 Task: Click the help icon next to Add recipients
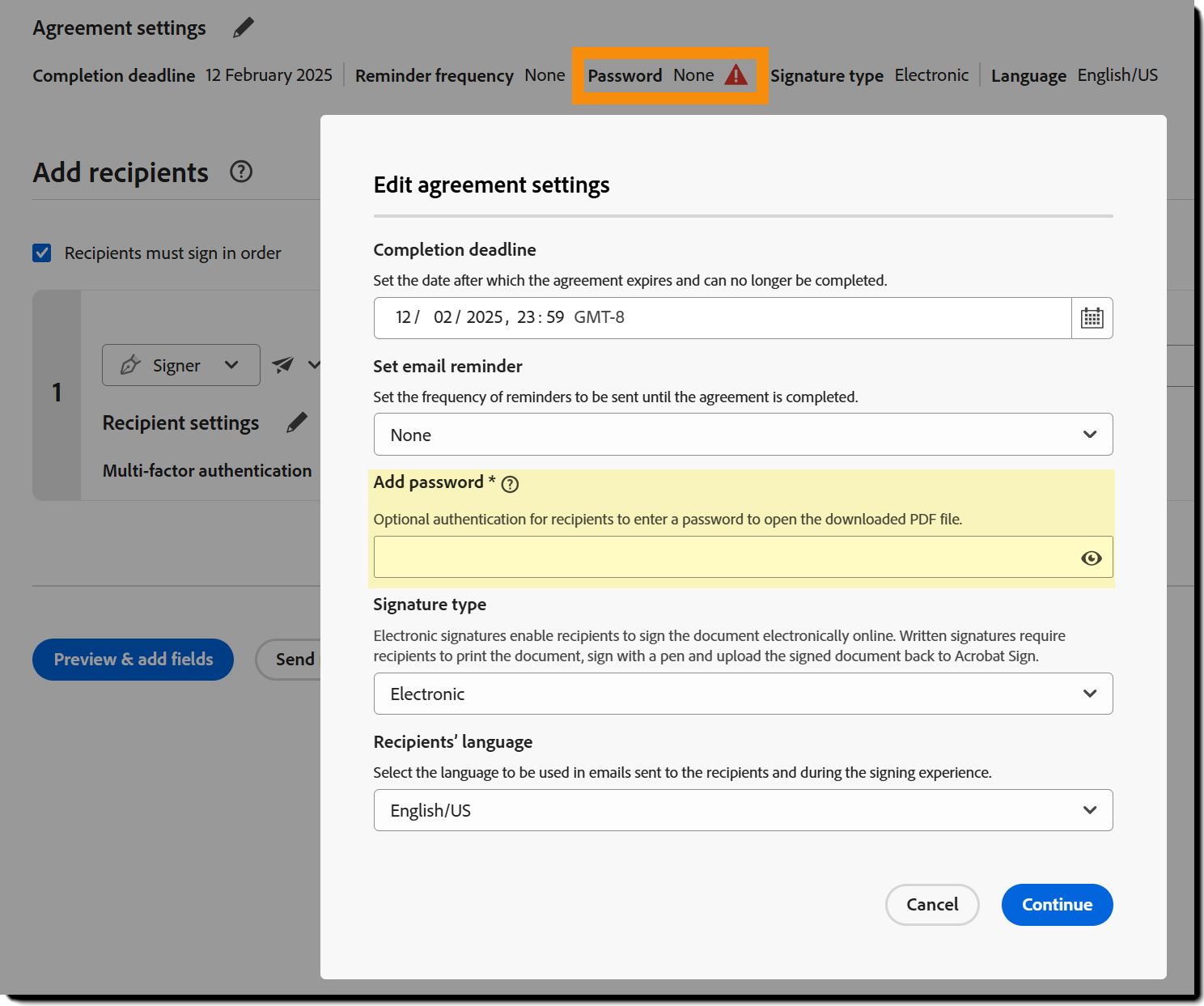click(x=240, y=172)
